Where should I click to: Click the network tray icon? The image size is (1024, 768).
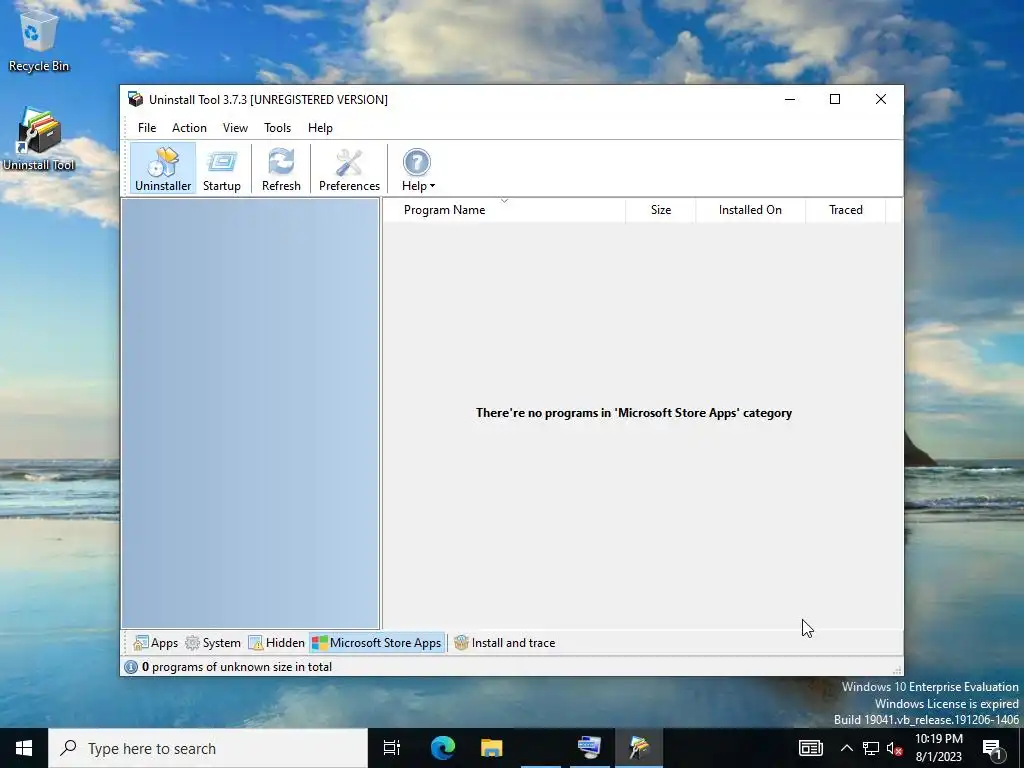point(871,748)
